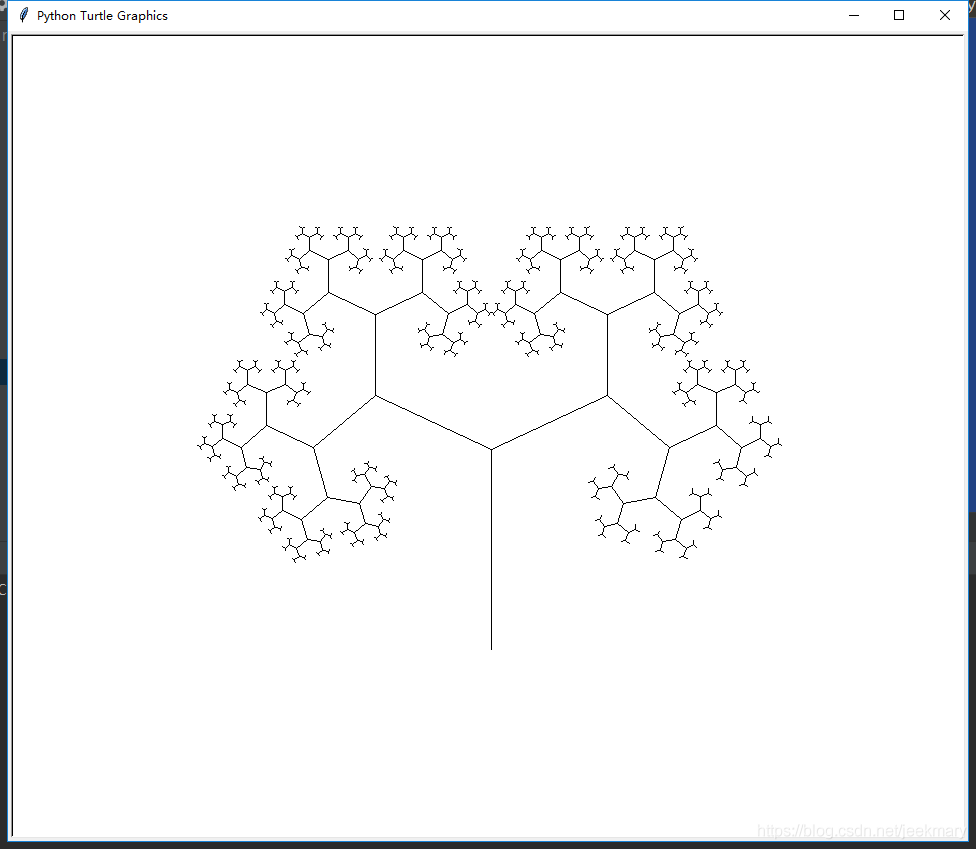Click the "Python Turtle Graphics" window title
976x849 pixels.
102,16
